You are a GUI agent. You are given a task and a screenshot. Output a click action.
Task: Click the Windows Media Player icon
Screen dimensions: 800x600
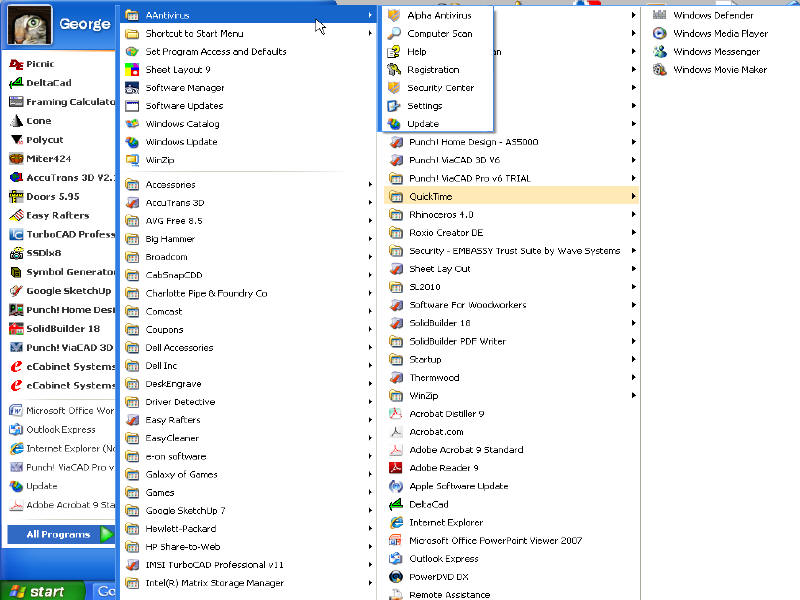pos(660,33)
